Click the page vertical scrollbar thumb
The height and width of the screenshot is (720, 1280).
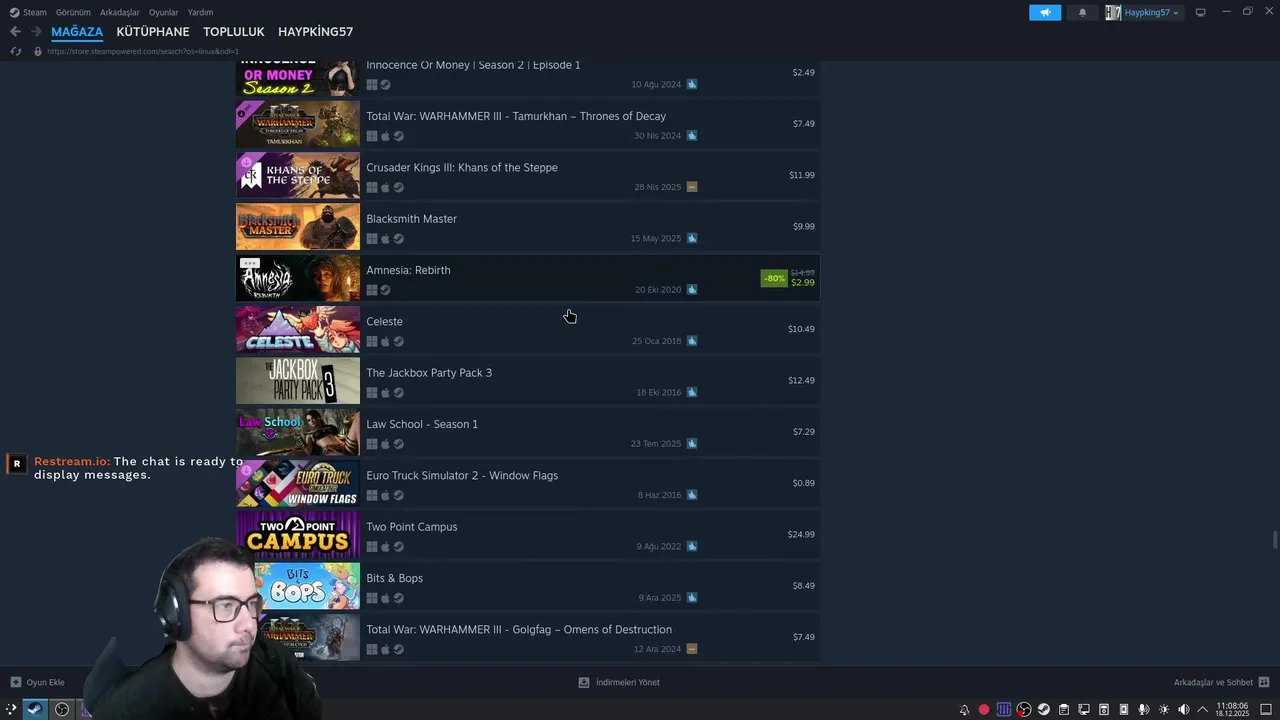pyautogui.click(x=1275, y=540)
